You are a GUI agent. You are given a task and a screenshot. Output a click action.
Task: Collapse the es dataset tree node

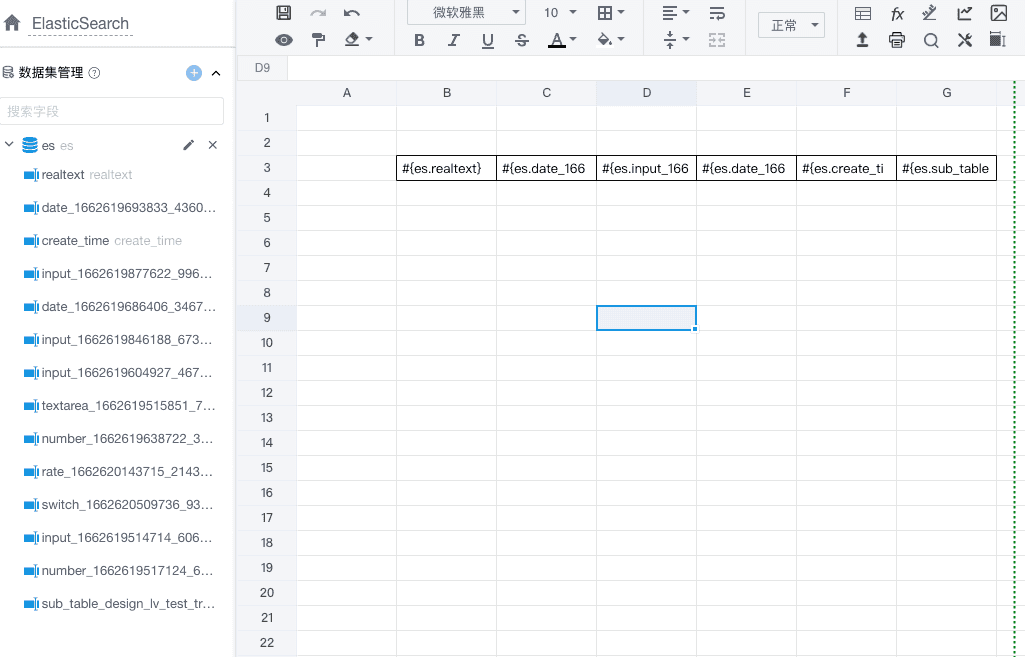click(9, 145)
